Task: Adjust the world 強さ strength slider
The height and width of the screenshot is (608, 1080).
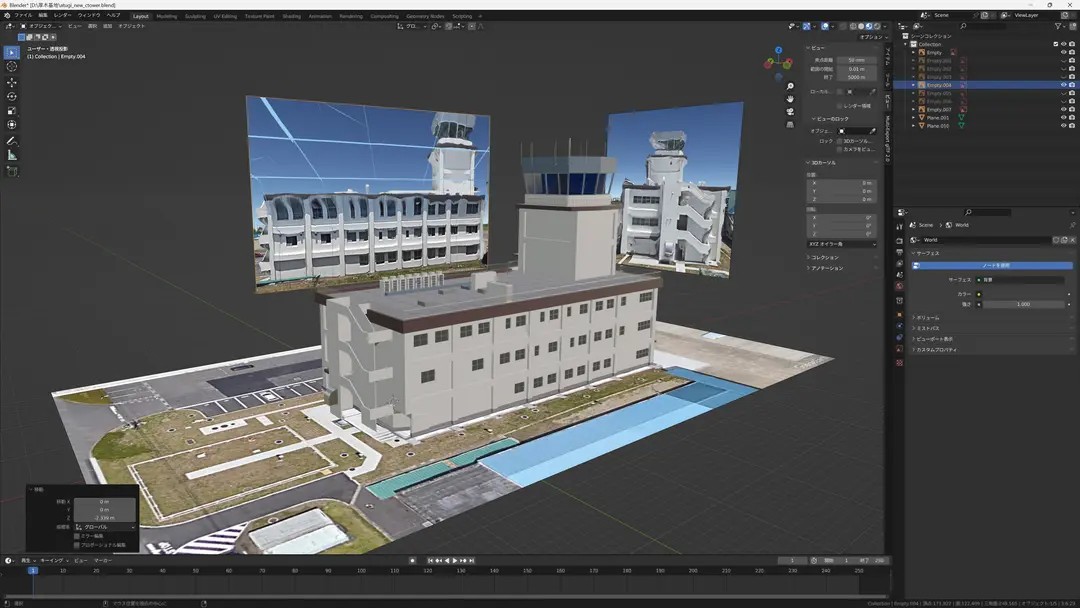Action: pos(1024,304)
